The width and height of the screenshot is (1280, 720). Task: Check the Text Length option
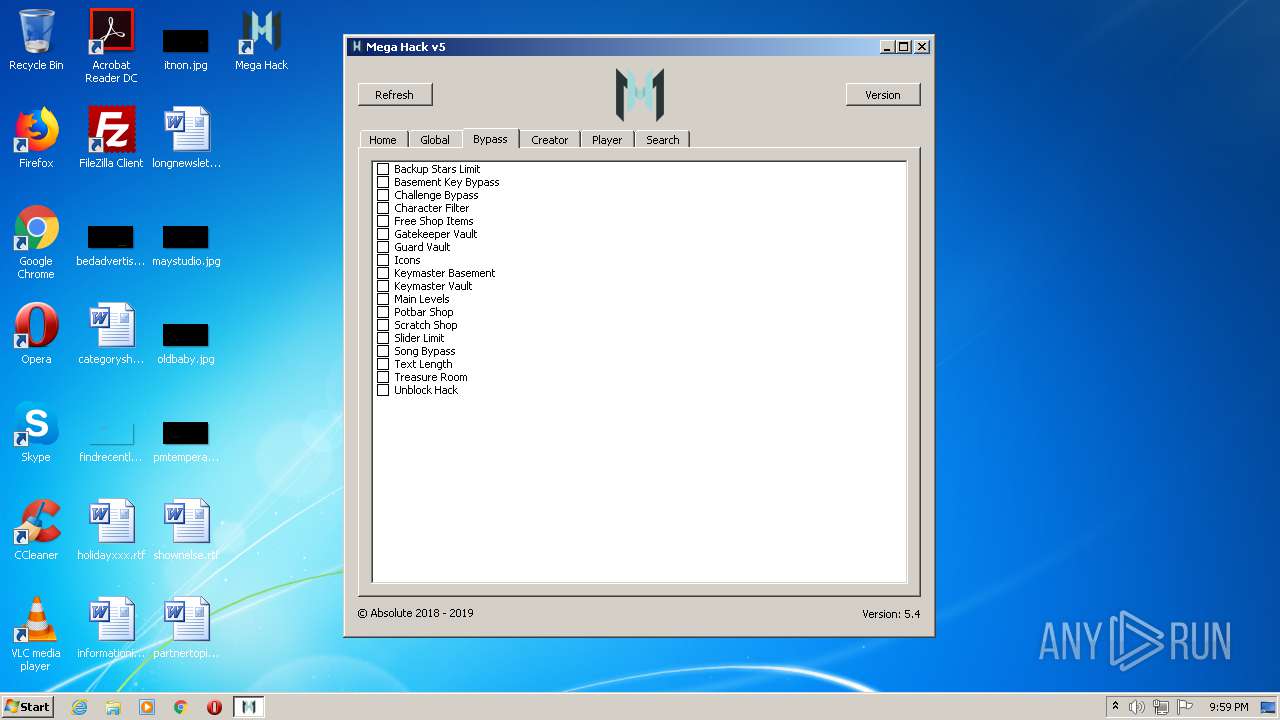(382, 364)
